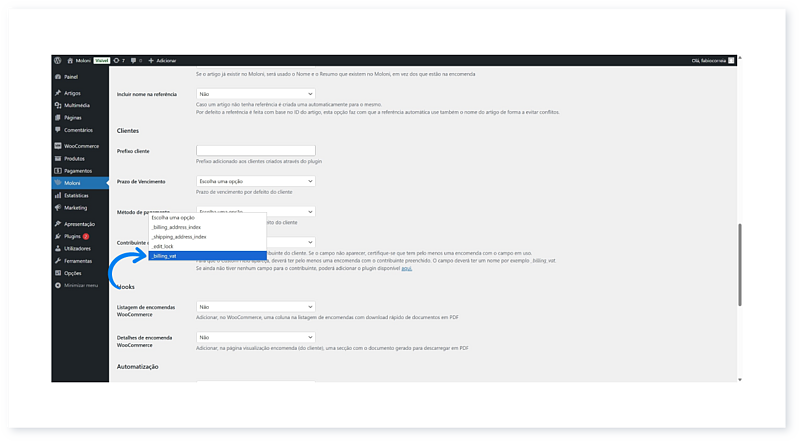Select _billing_vat from the dropdown list
The width and height of the screenshot is (800, 442).
click(x=164, y=256)
